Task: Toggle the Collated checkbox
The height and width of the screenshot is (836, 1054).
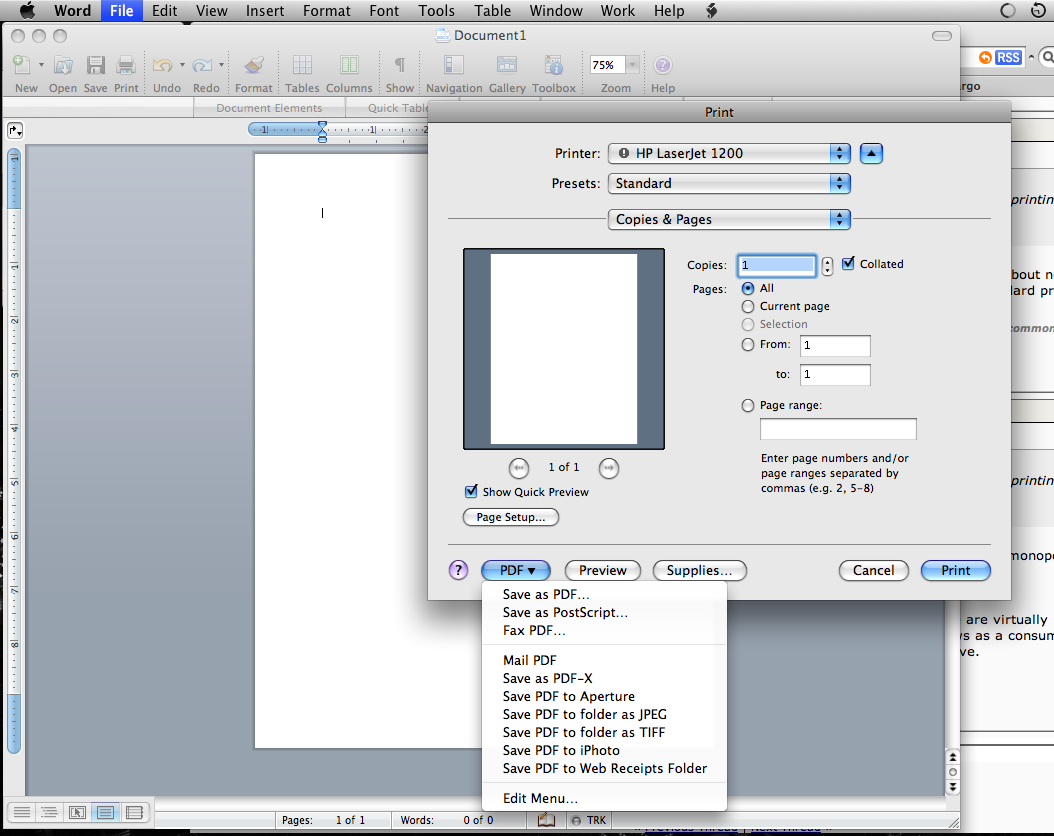Action: tap(848, 263)
